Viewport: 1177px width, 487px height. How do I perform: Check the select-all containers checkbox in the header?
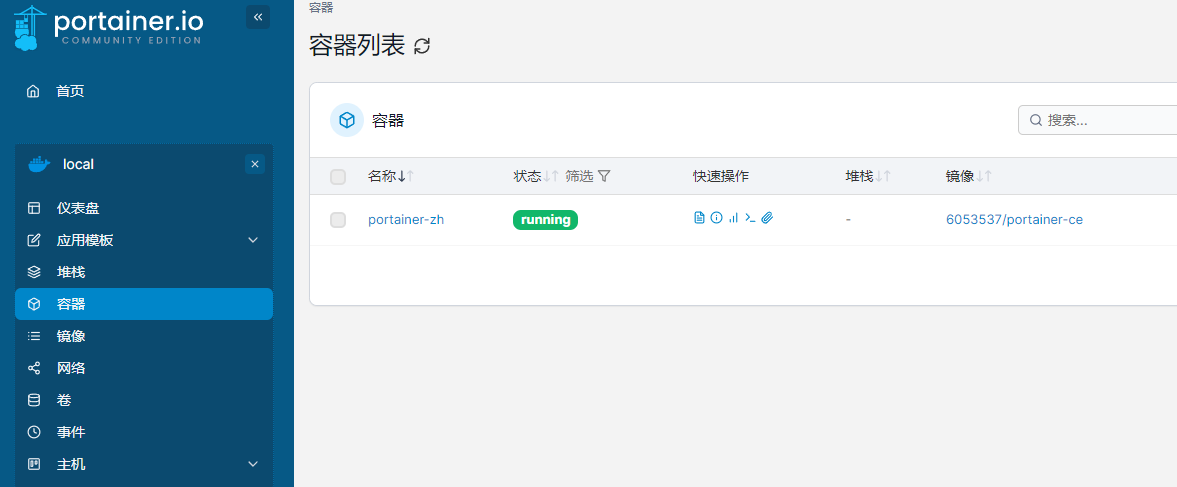click(338, 177)
